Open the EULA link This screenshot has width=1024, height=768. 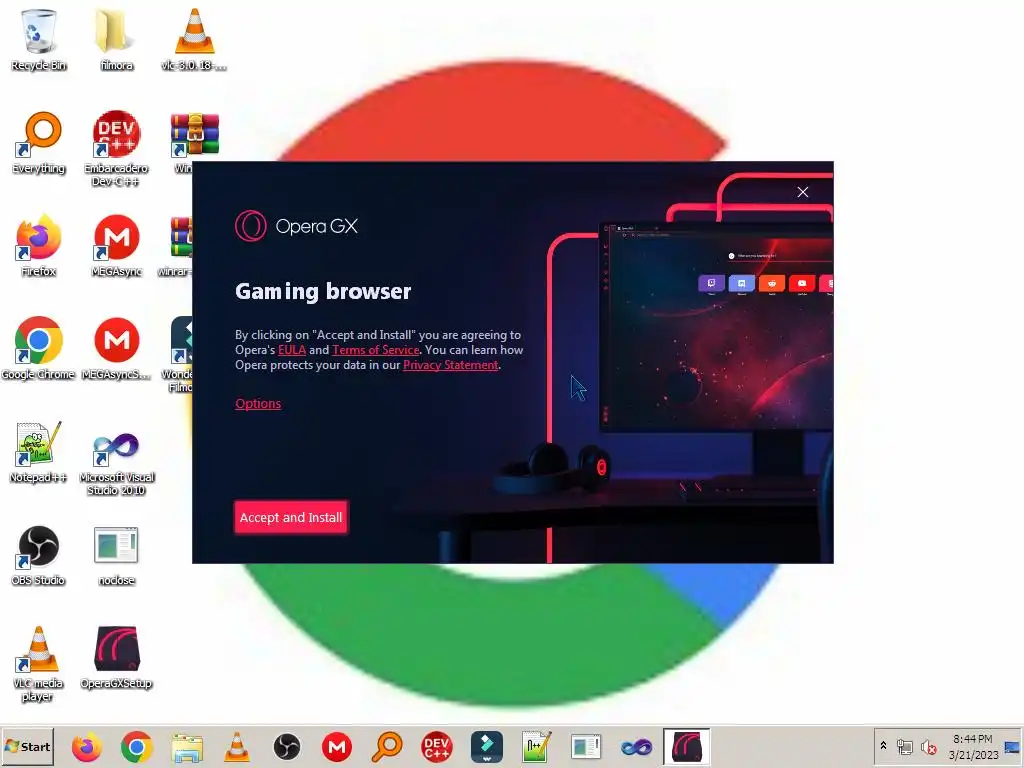tap(292, 350)
